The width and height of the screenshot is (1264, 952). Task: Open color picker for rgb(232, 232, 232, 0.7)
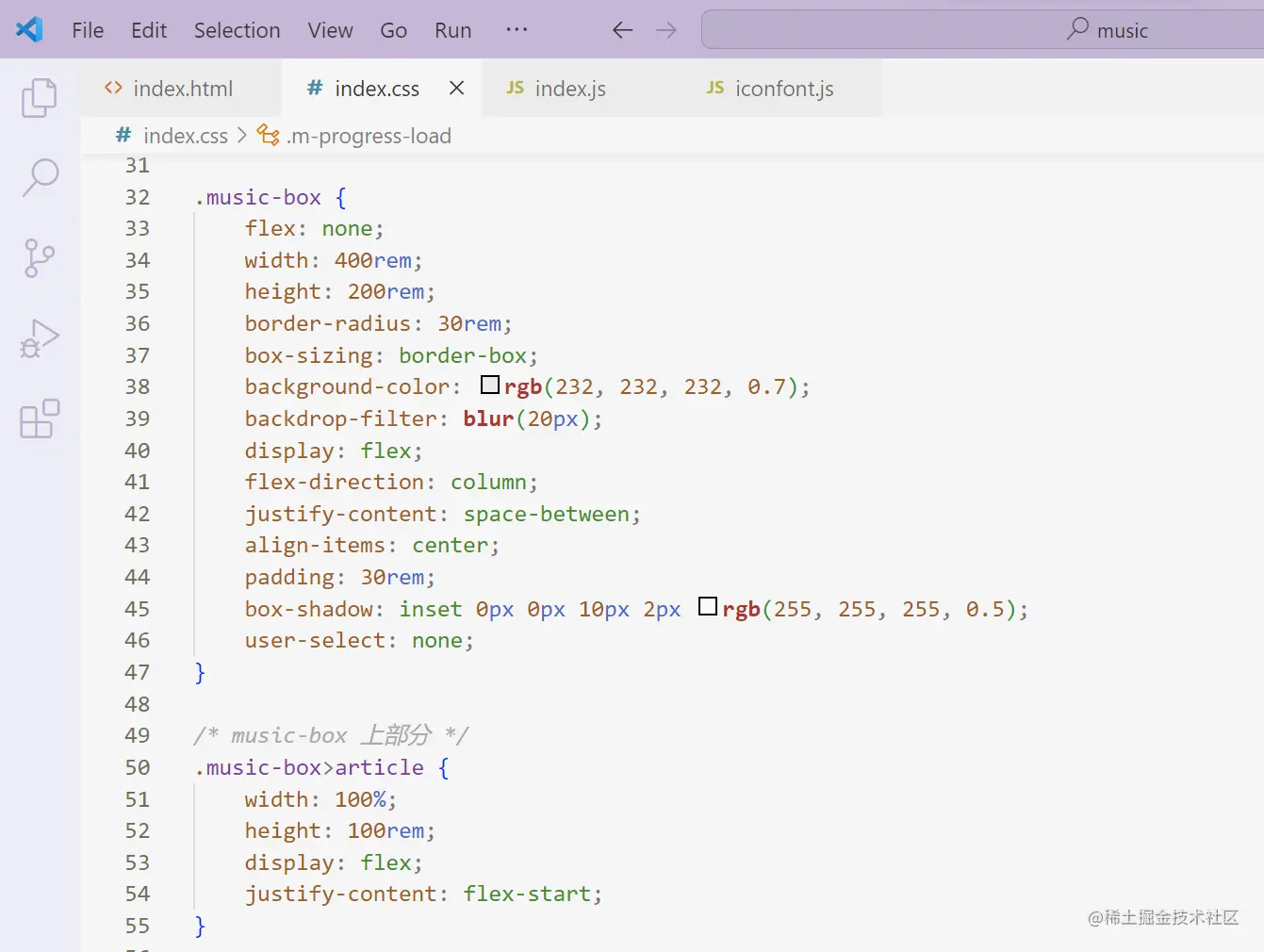coord(490,385)
